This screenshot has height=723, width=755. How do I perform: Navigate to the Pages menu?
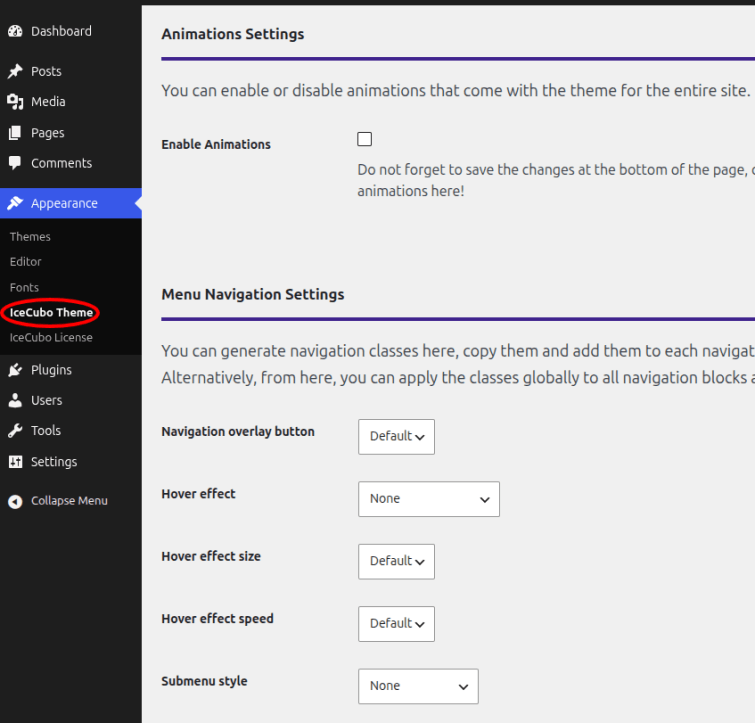(48, 133)
